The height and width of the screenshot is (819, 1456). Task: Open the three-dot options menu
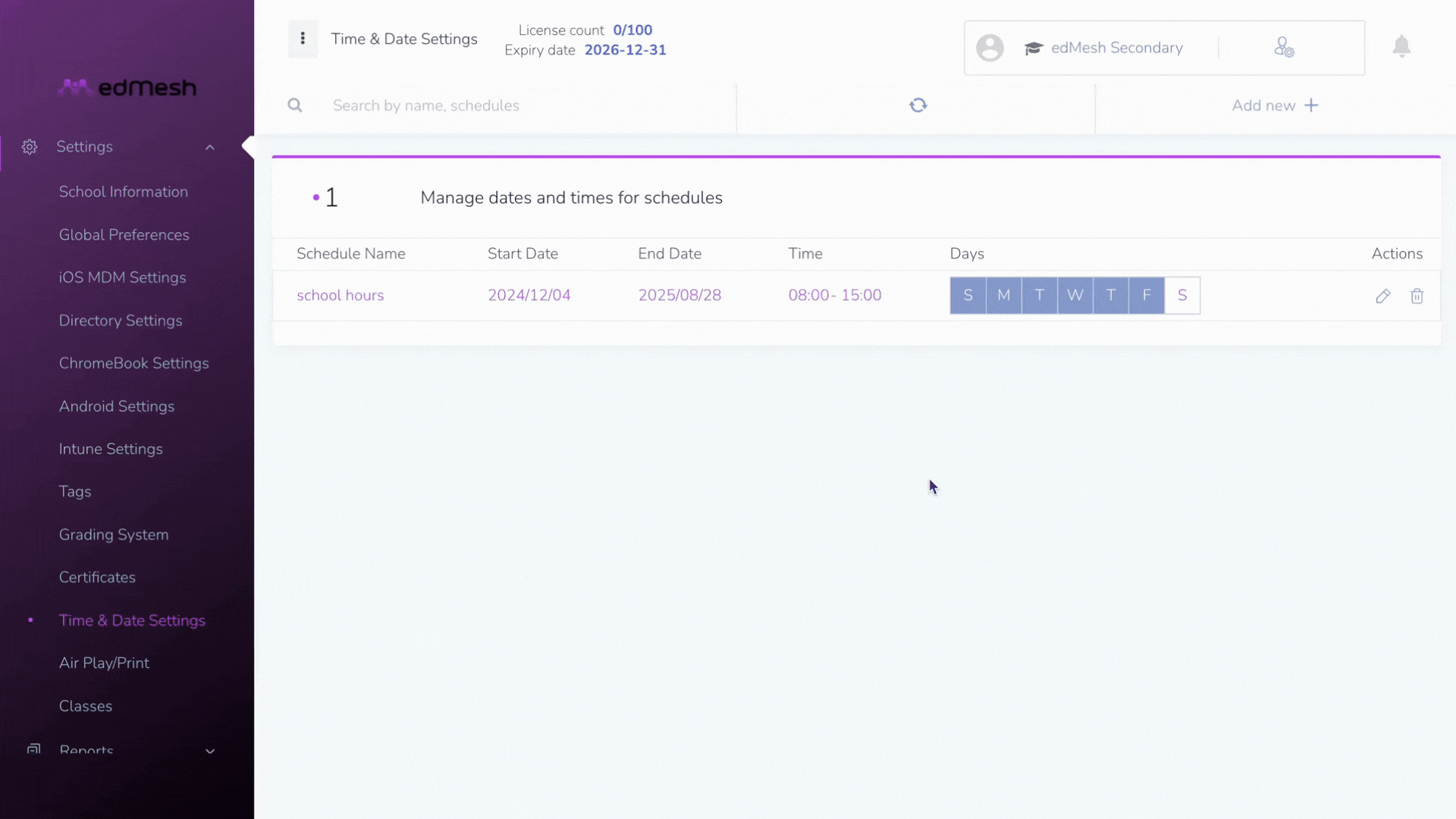click(303, 39)
